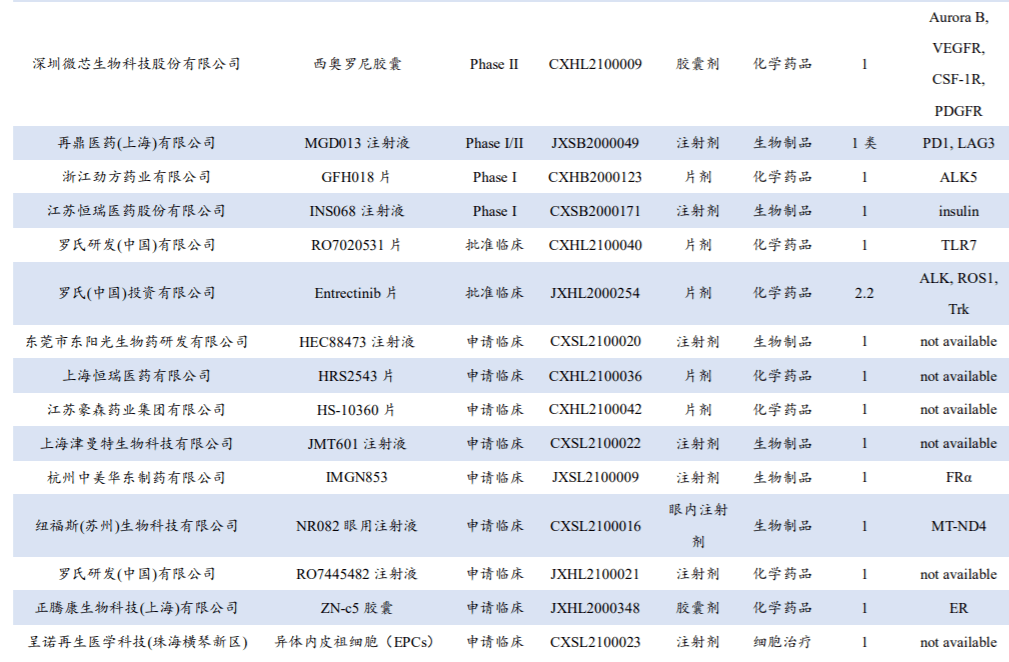Click application number CXHL2100042
This screenshot has width=1009, height=662.
coord(595,410)
